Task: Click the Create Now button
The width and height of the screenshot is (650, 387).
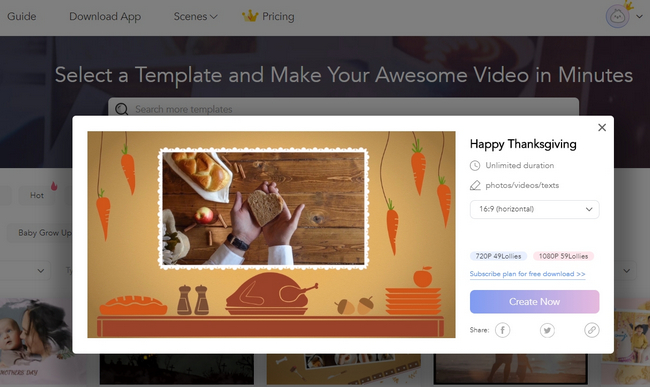Action: click(x=534, y=302)
